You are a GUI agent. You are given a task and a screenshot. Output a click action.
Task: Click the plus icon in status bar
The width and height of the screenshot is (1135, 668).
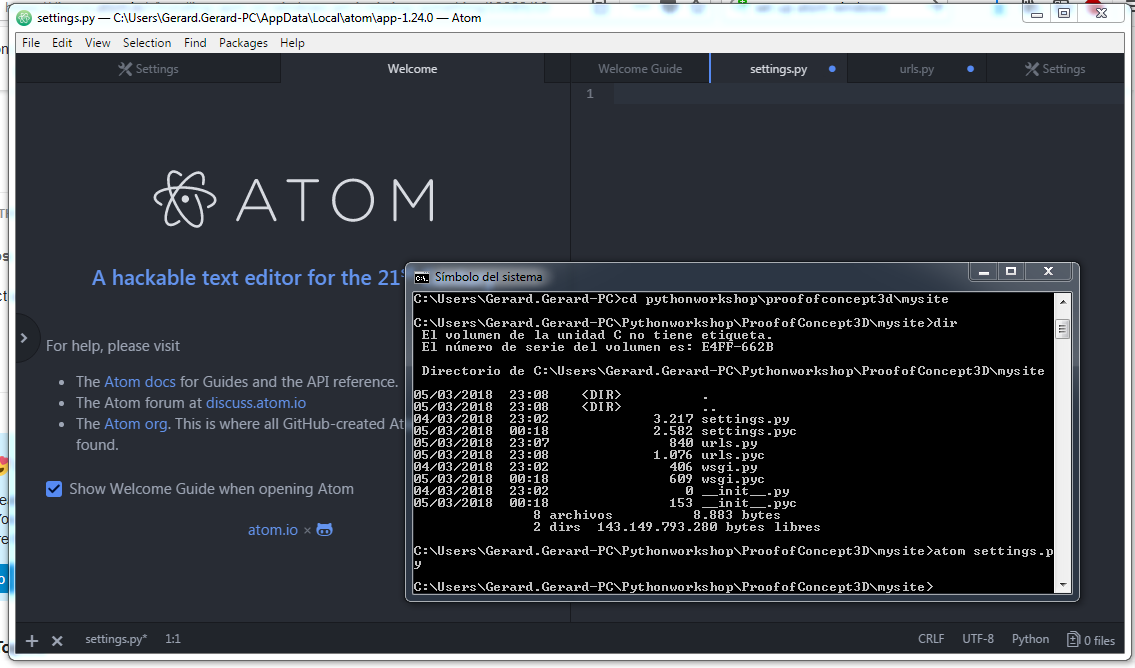[32, 640]
